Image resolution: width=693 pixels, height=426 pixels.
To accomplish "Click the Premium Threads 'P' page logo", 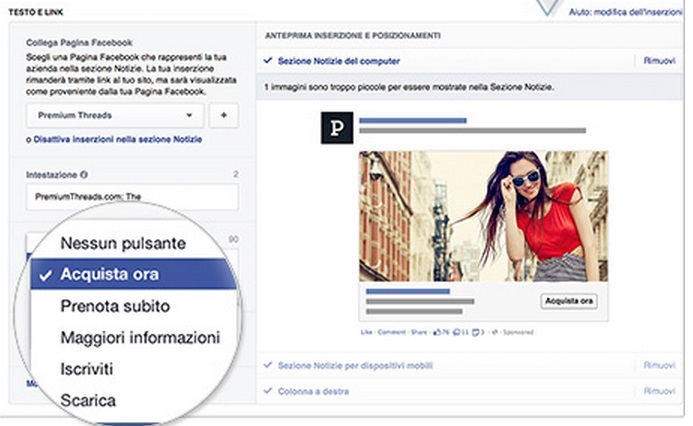I will 336,129.
